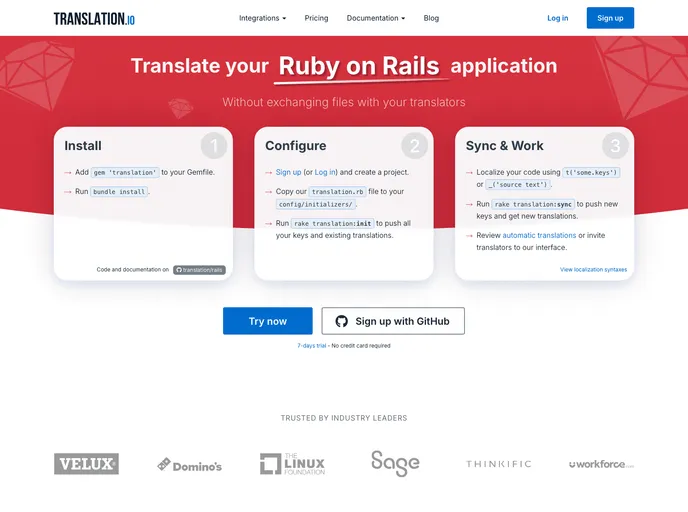
Task: Click the Linux Foundation logo
Action: (293, 464)
